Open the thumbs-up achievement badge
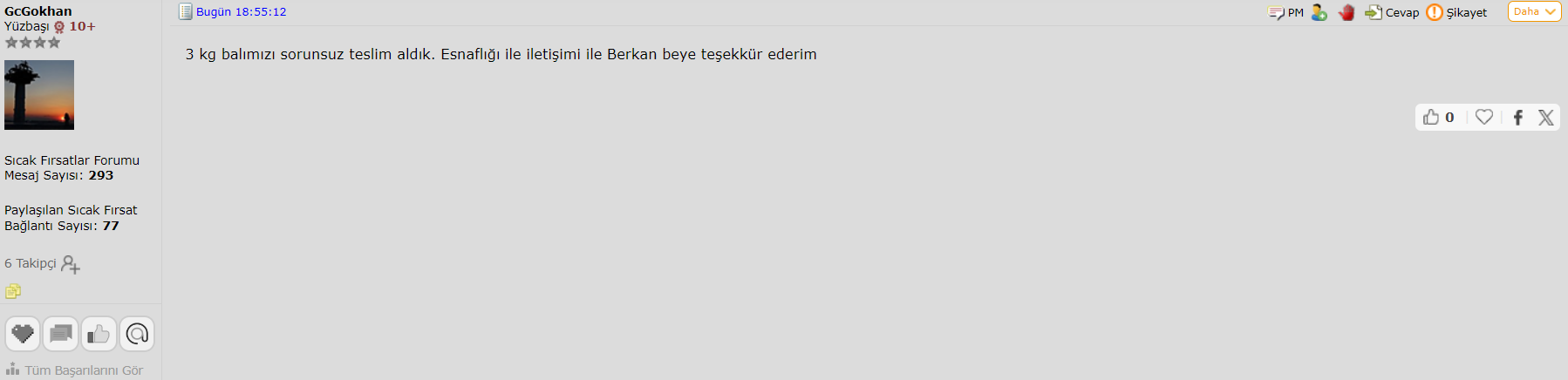Viewport: 1568px width, 380px height. 99,334
